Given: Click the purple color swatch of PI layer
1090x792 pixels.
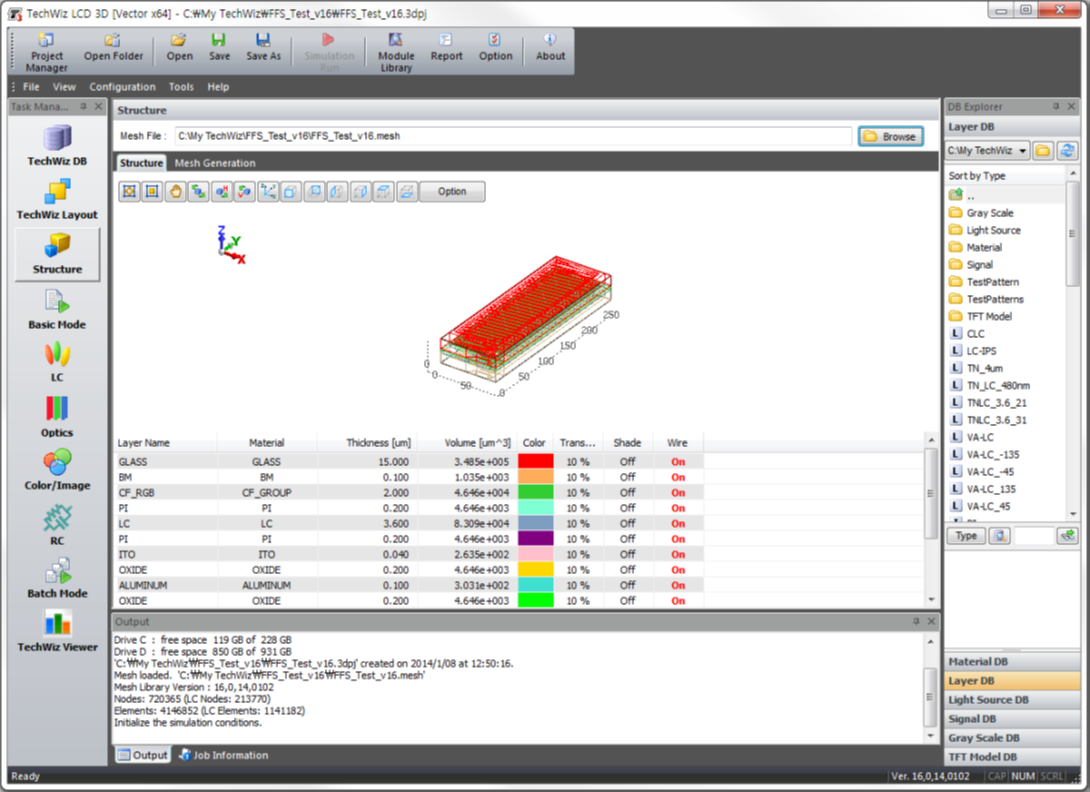Looking at the screenshot, I should 535,539.
